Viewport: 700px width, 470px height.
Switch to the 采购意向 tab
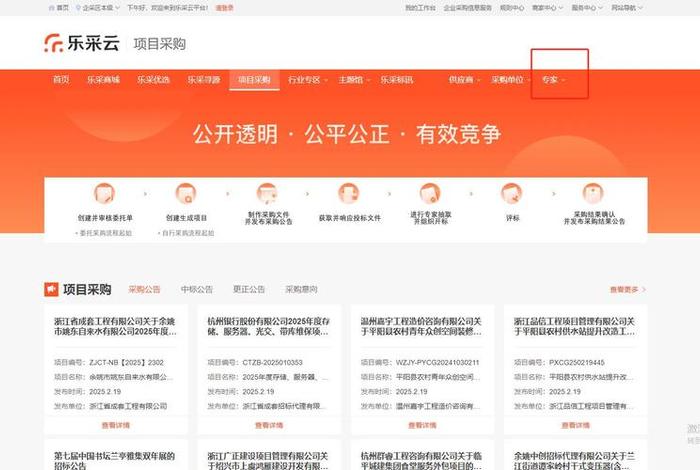(301, 289)
